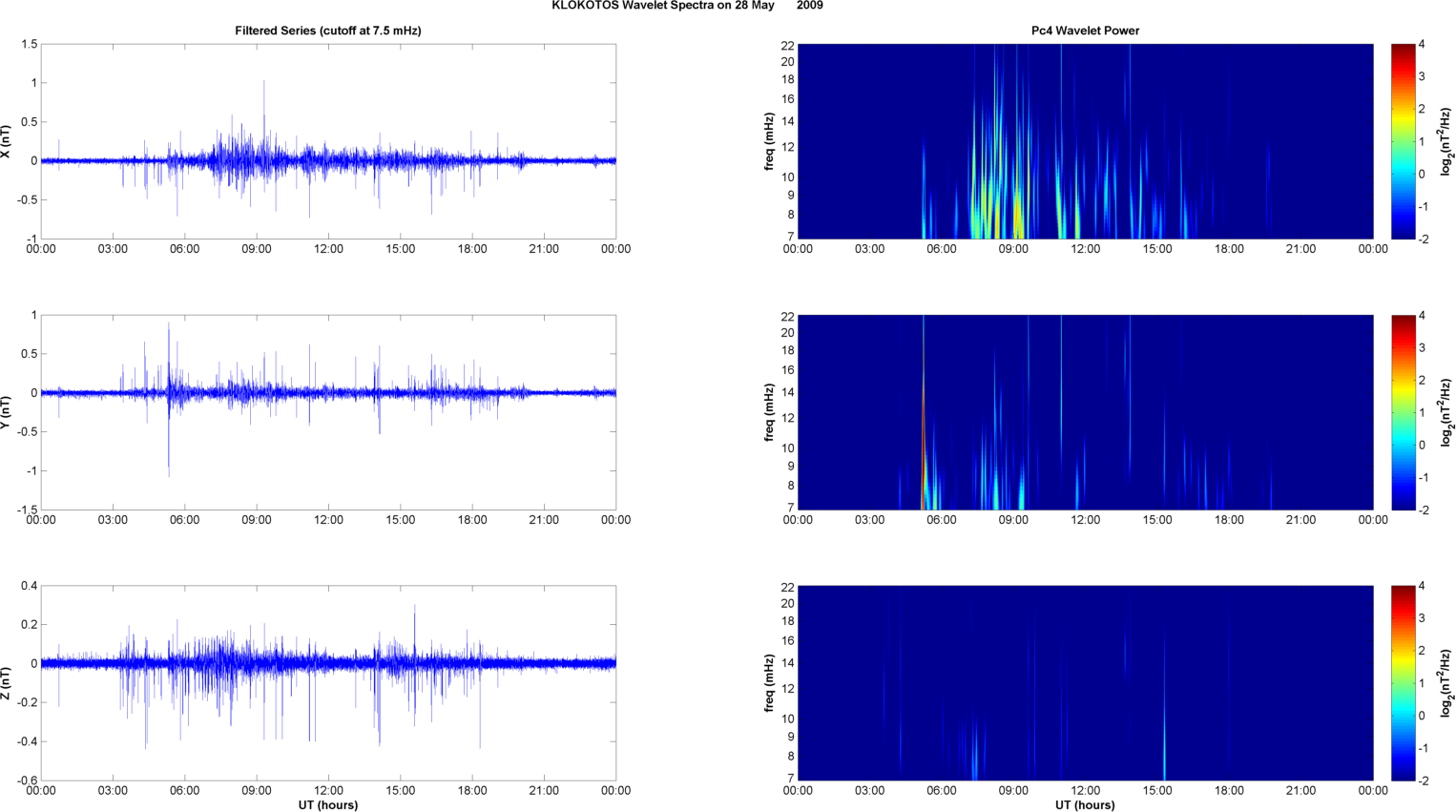Viewport: 1456px width, 812px height.
Task: Click the log2(nT²/Hz) label beside the top colorbar
Action: point(1446,141)
